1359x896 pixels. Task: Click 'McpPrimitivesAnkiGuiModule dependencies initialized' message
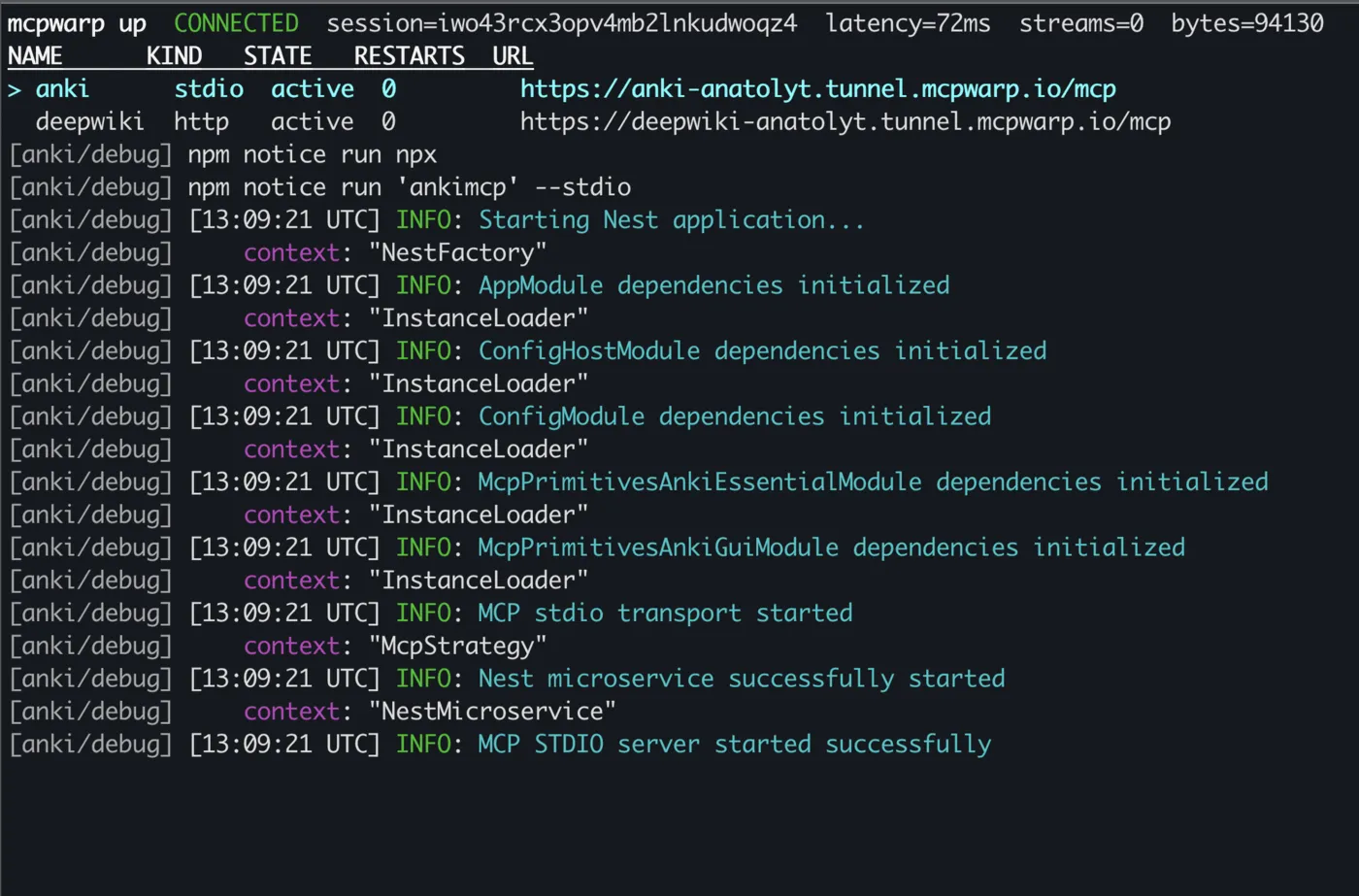point(832,548)
